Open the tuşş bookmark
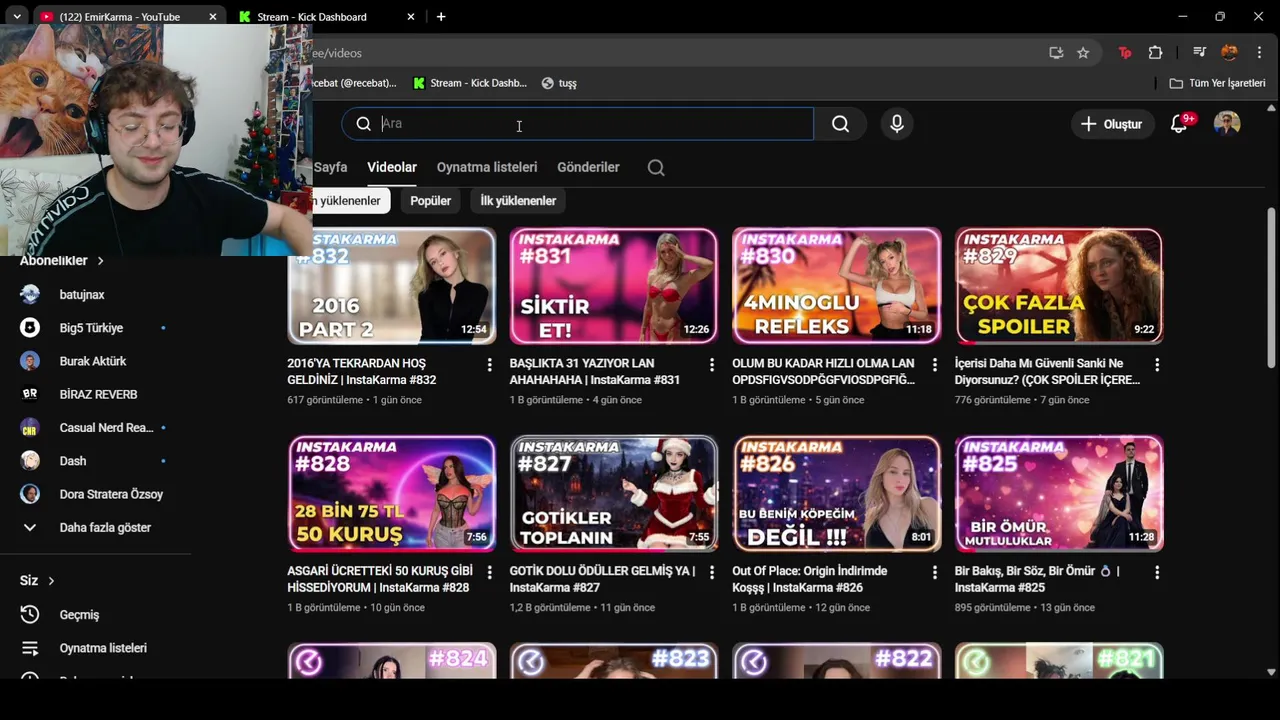The height and width of the screenshot is (720, 1280). point(559,83)
